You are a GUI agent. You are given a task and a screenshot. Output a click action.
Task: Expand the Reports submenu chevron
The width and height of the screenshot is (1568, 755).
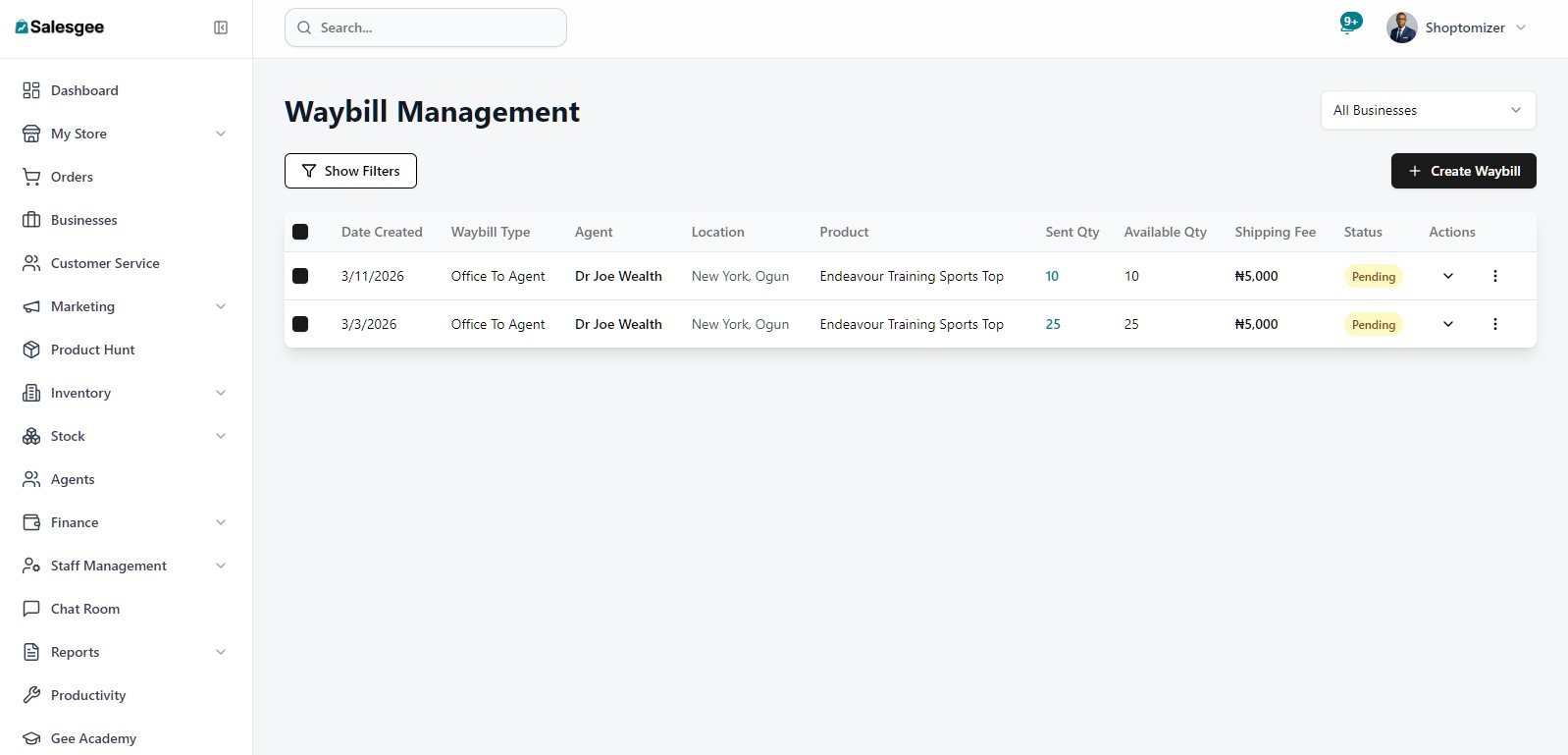pos(221,652)
